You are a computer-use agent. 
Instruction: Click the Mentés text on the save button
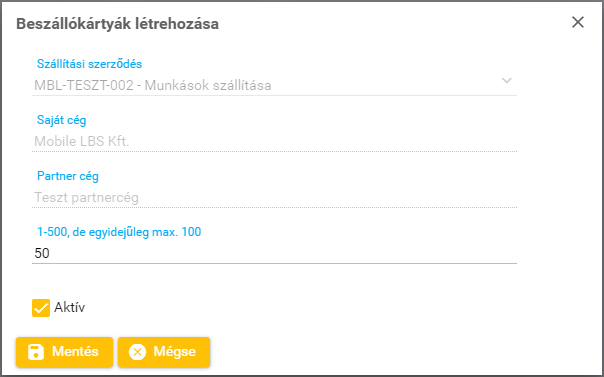point(75,352)
